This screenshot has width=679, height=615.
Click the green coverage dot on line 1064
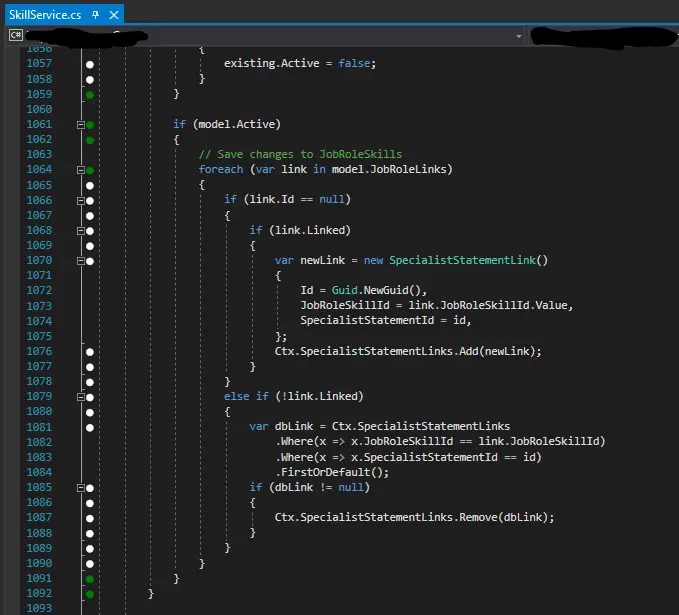pos(90,170)
